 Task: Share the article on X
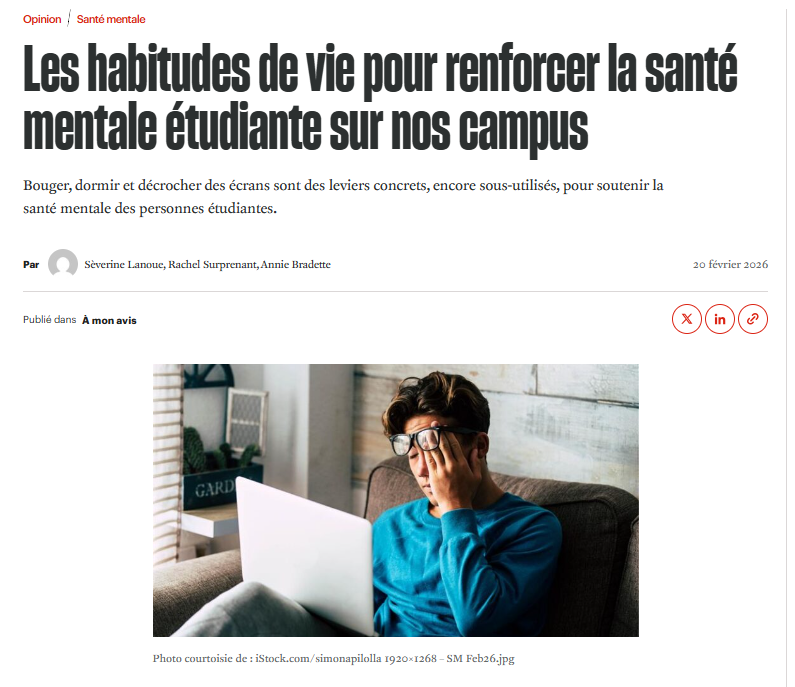(686, 319)
